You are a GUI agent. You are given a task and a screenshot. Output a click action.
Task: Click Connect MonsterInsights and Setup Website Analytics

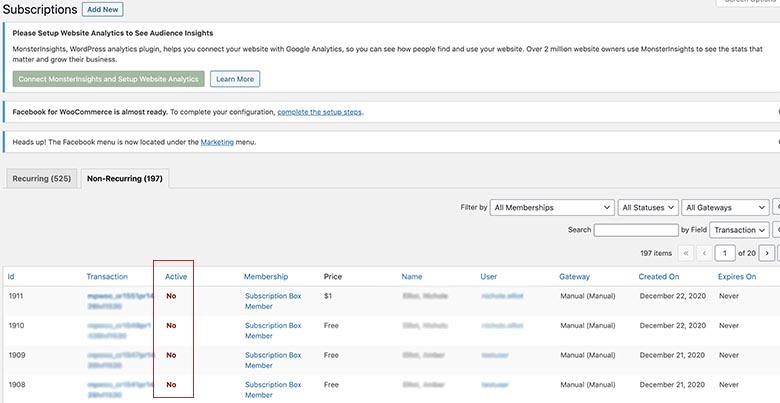[x=108, y=79]
